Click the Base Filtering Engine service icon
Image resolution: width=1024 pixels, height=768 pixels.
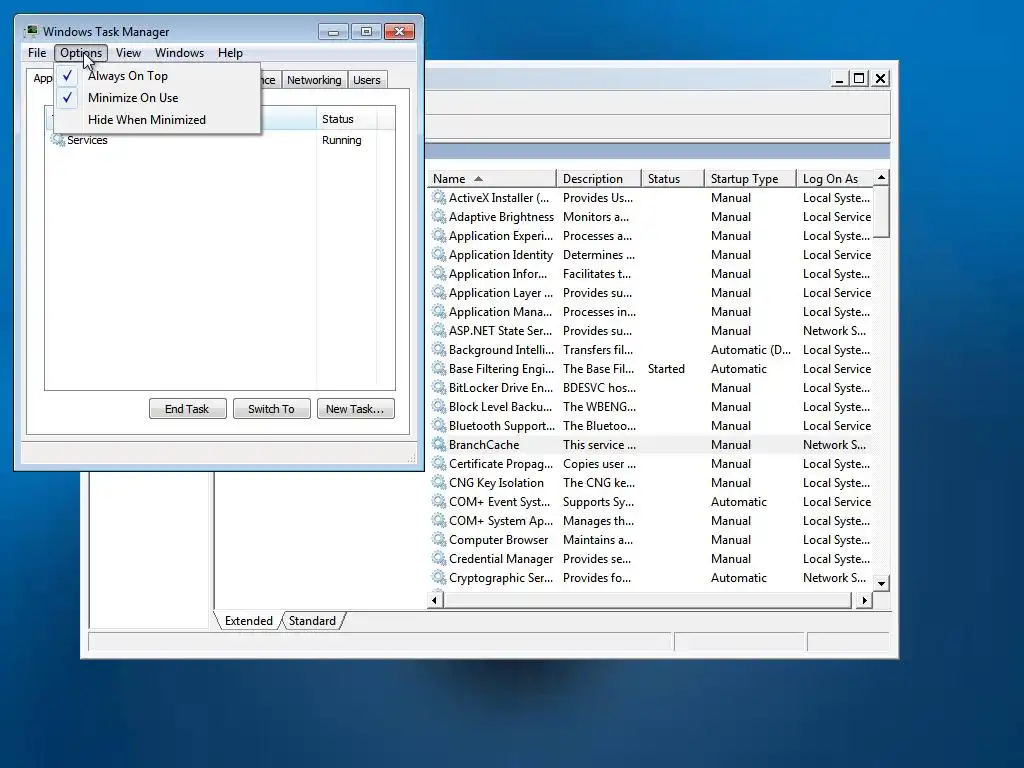[x=439, y=368]
